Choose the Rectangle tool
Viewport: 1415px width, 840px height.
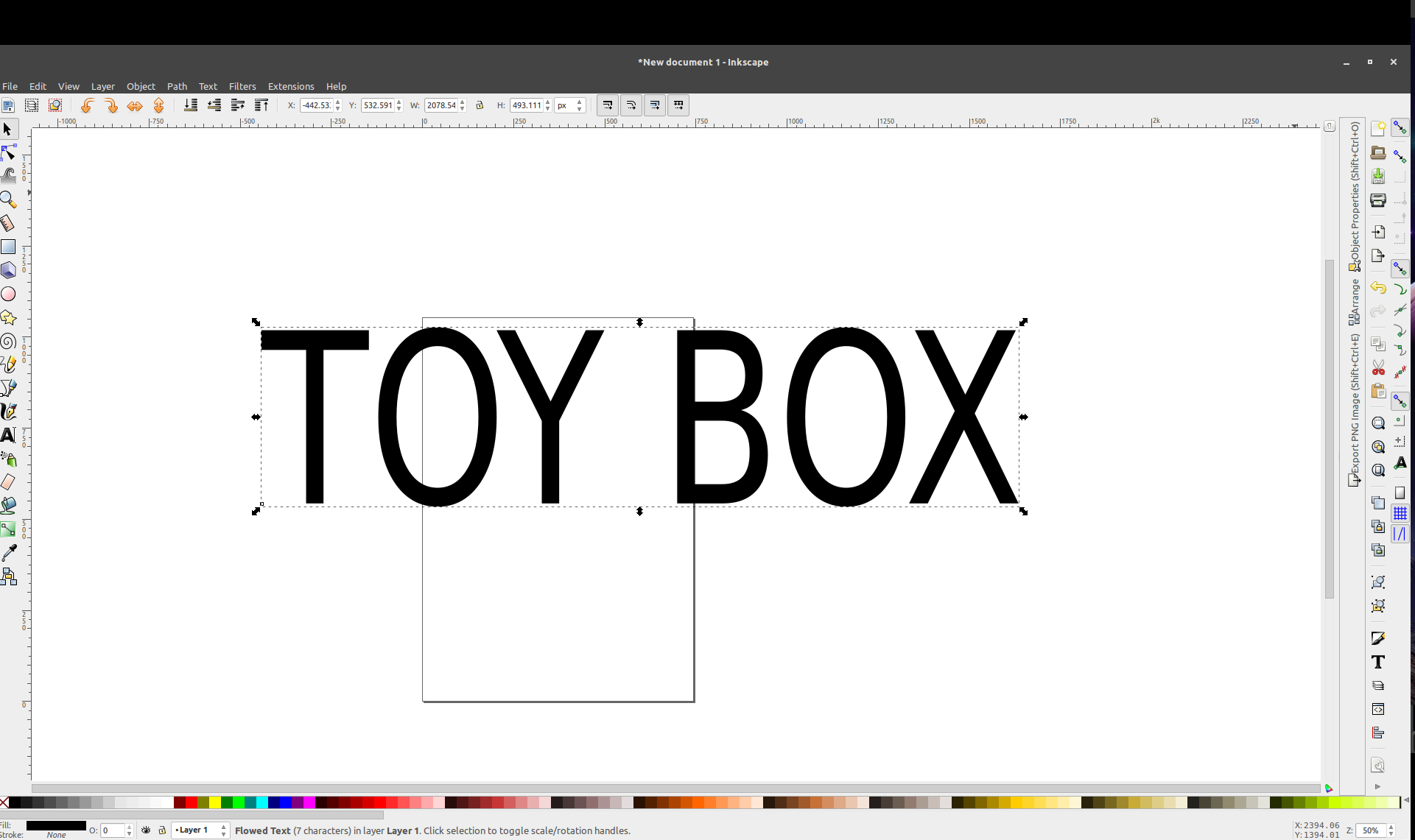[8, 247]
